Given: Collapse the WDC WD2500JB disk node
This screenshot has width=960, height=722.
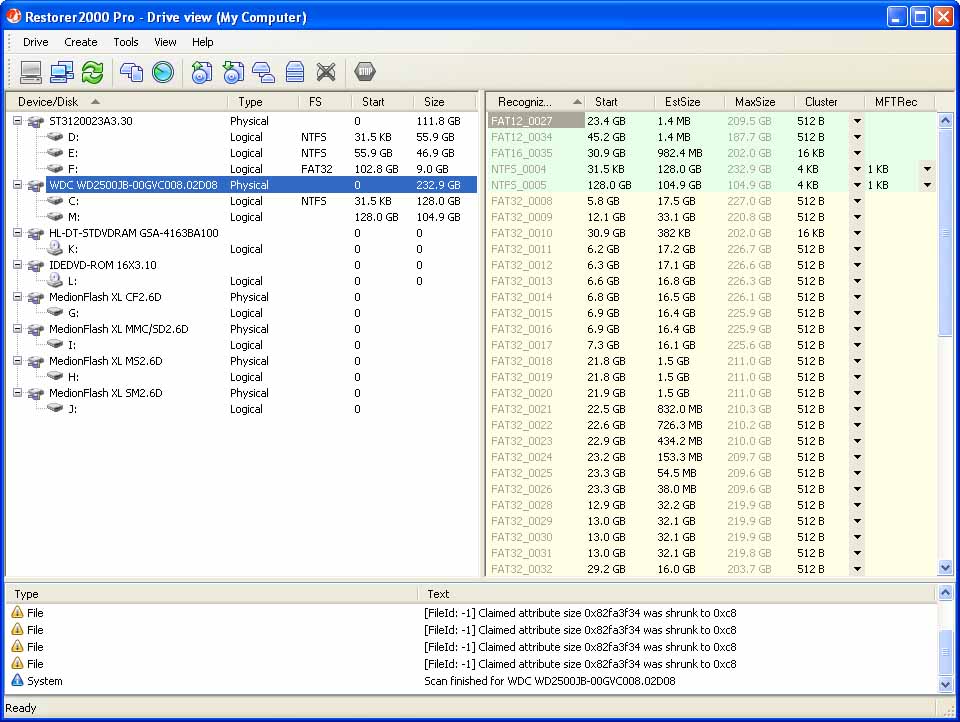Looking at the screenshot, I should click(x=18, y=185).
